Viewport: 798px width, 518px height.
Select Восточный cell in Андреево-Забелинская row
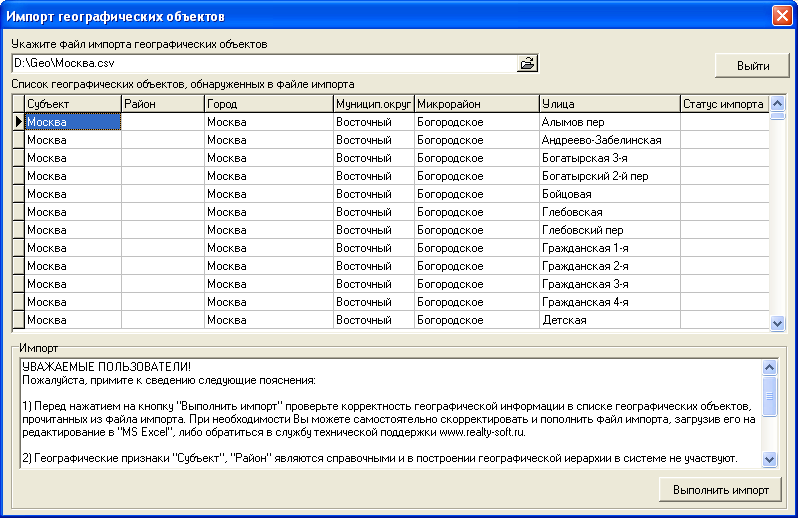pyautogui.click(x=374, y=140)
